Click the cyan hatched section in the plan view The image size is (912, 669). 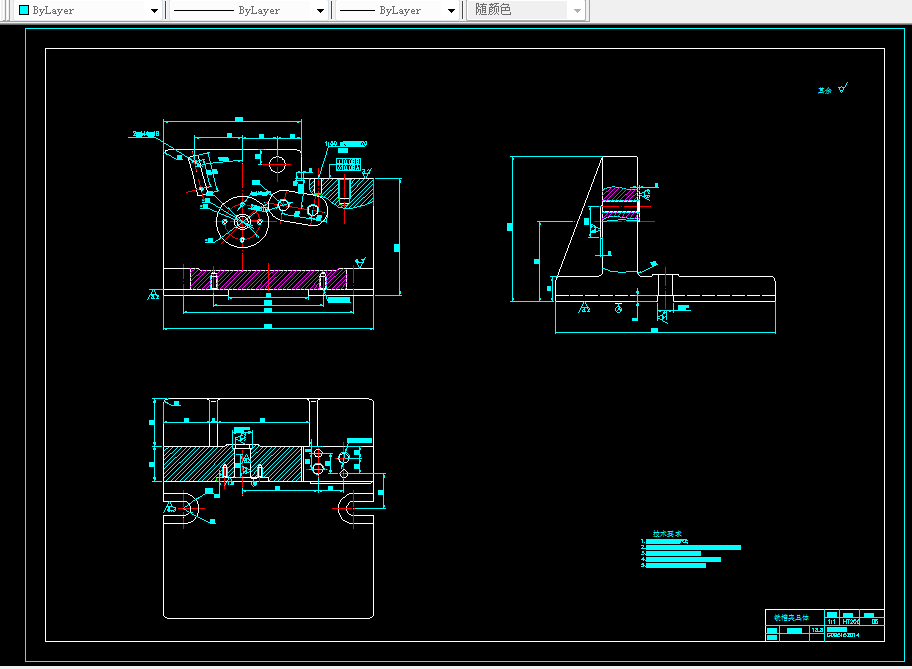tap(233, 464)
